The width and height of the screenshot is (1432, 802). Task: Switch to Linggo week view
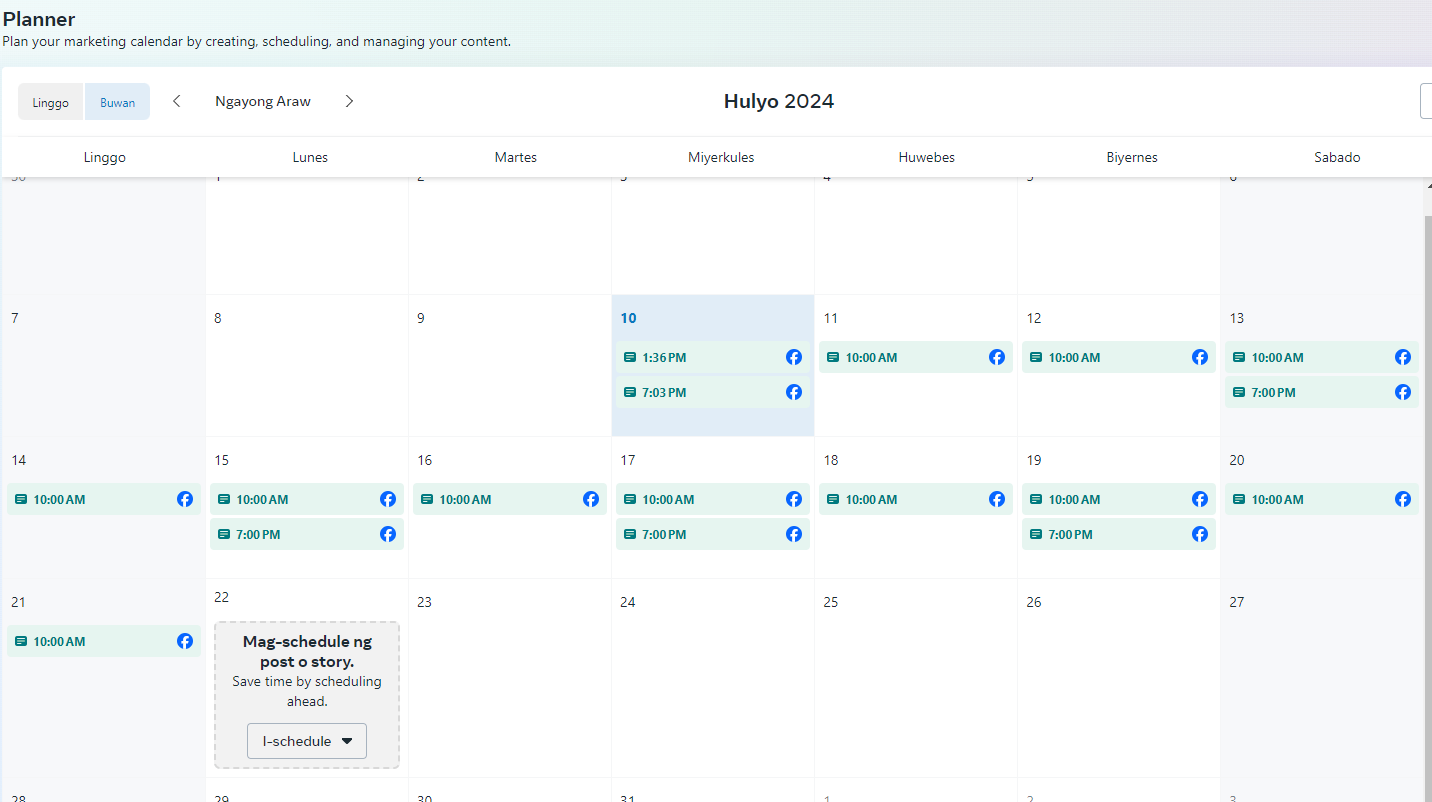(x=51, y=102)
